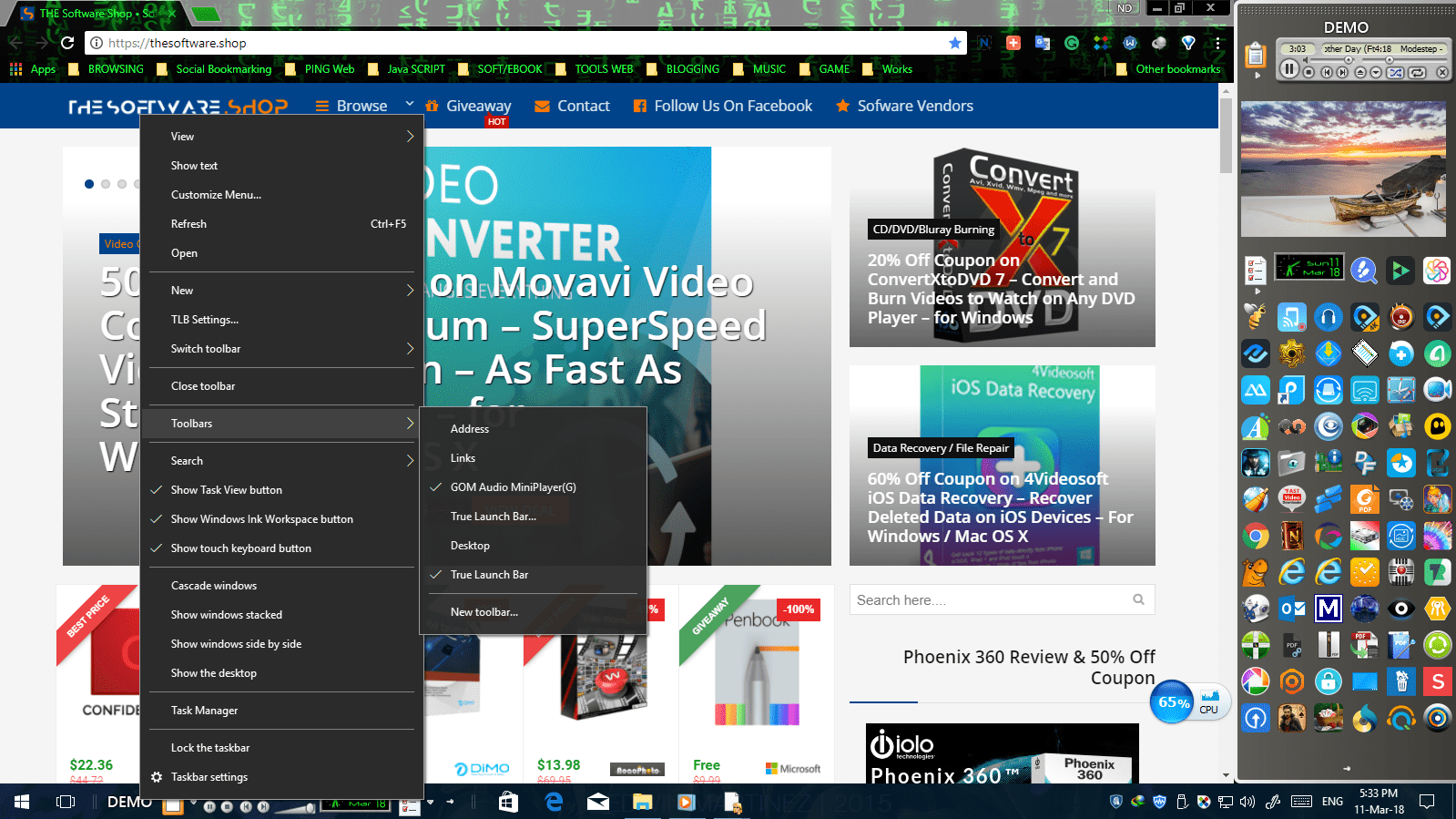The width and height of the screenshot is (1456, 819).
Task: Toggle shuffle in GOM Audio mini player
Action: (x=1396, y=72)
